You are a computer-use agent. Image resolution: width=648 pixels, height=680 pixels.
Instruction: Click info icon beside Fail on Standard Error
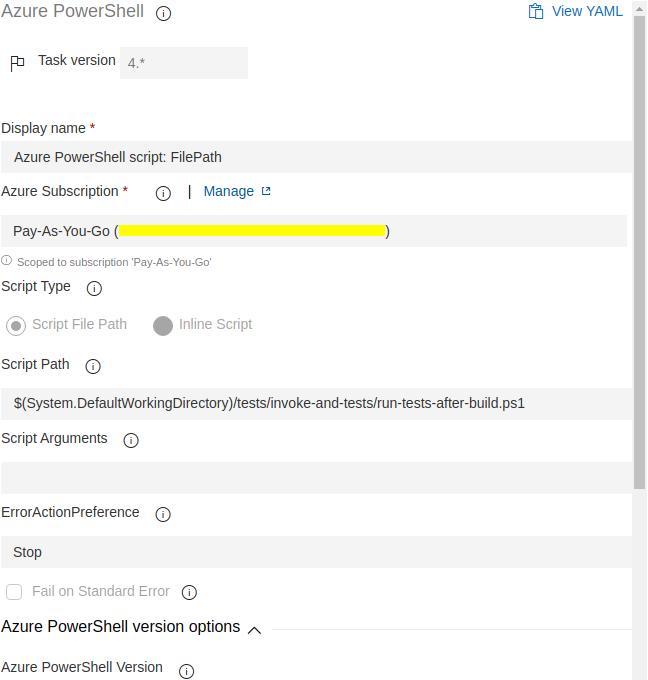coord(189,592)
